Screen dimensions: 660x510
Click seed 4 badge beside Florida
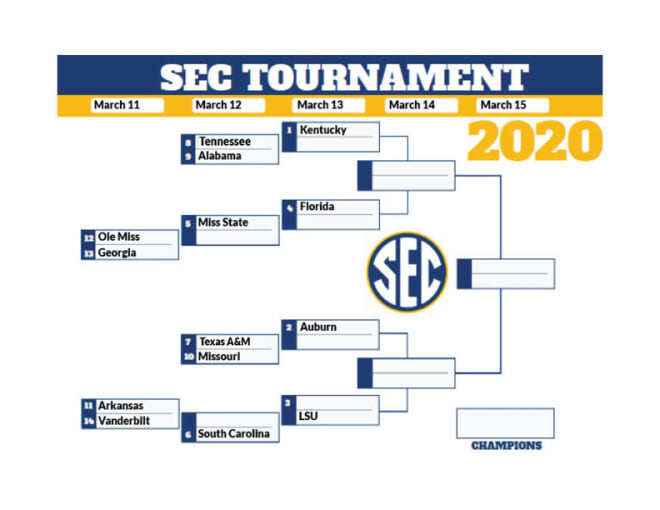[289, 207]
